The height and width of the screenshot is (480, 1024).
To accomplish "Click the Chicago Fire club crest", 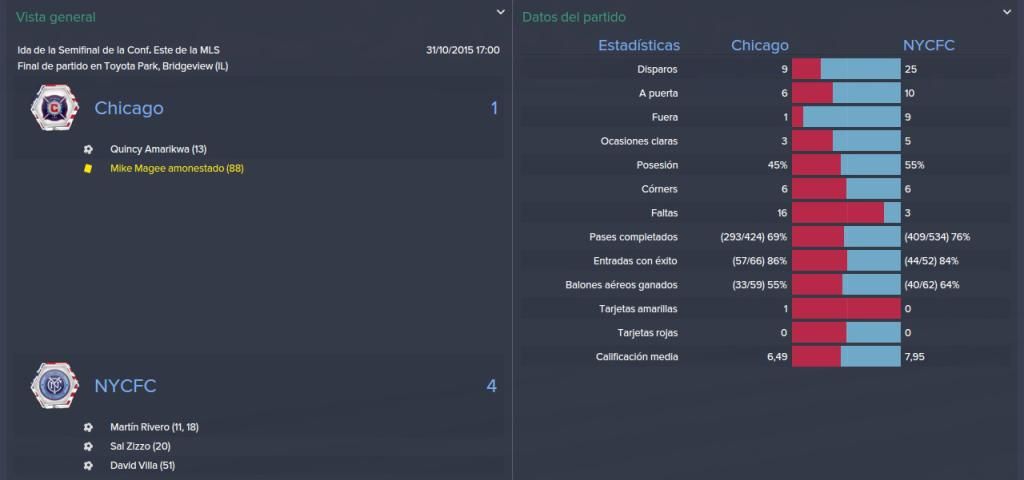I will coord(54,108).
